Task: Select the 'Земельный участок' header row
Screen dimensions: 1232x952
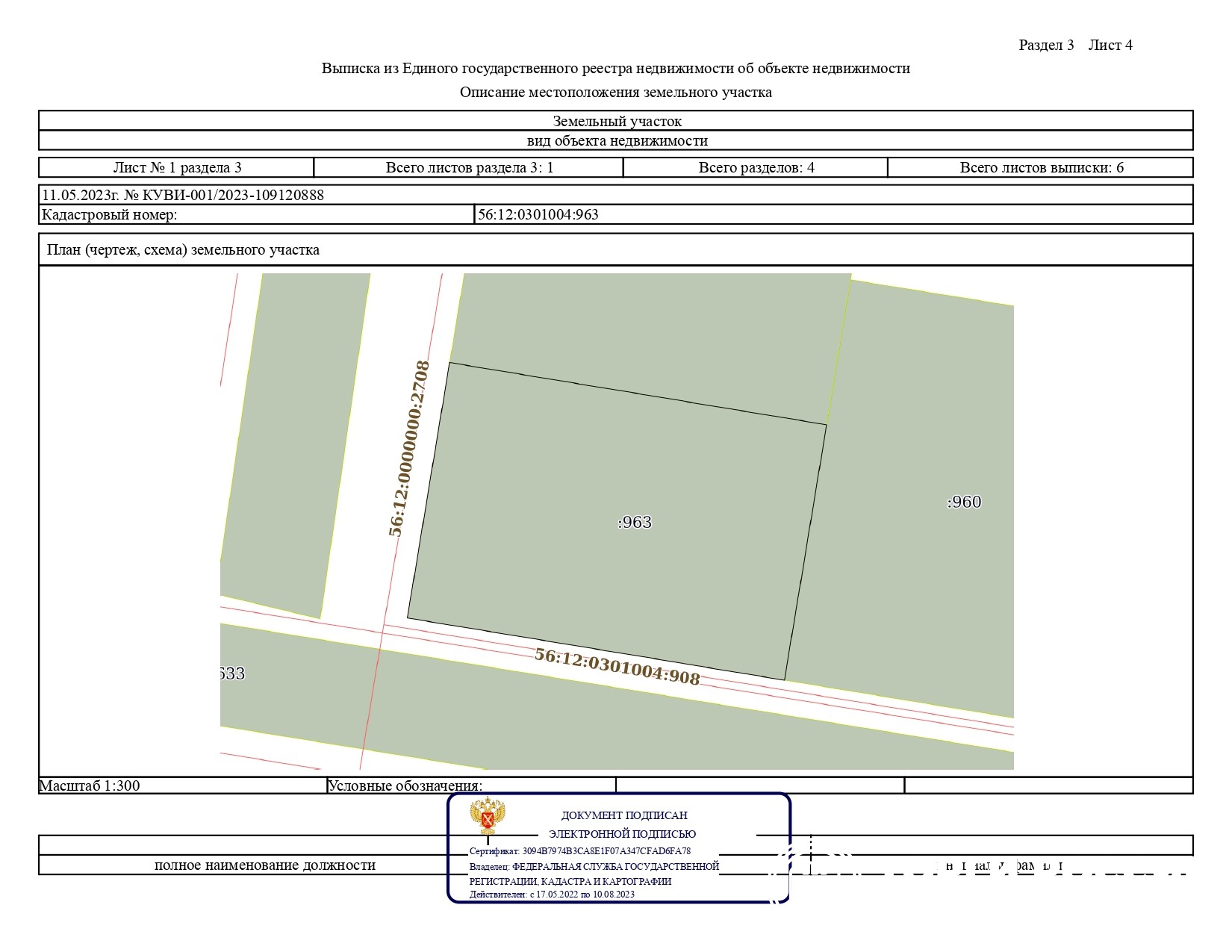Action: tap(616, 121)
